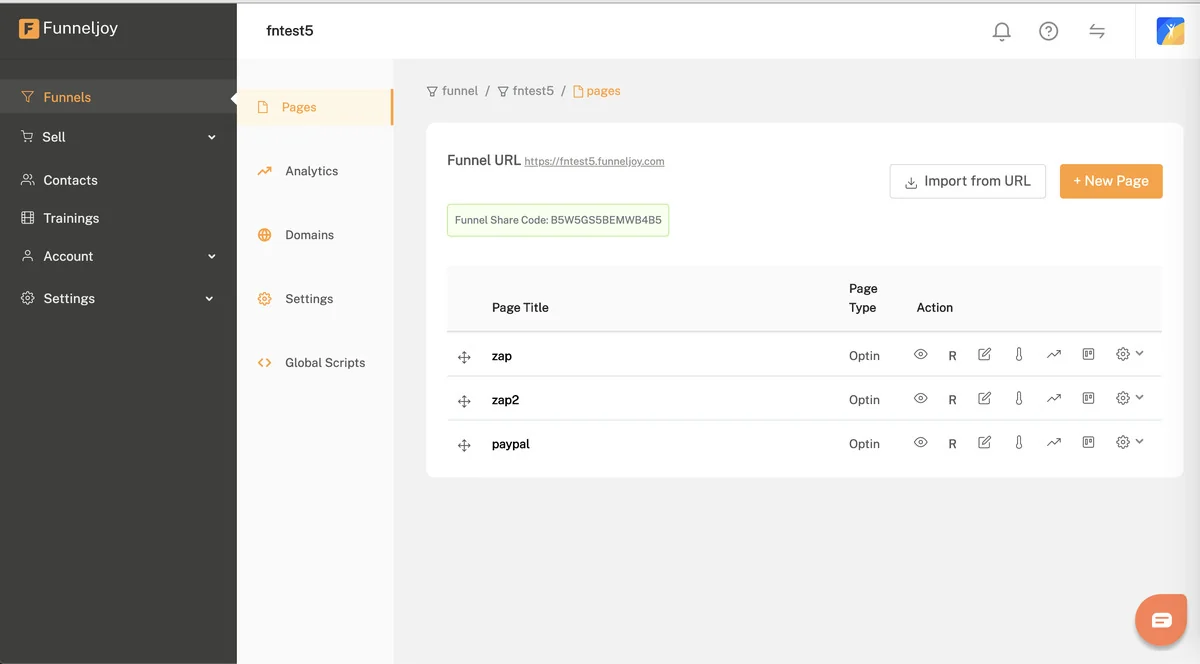The width and height of the screenshot is (1200, 664).
Task: Edit the zap page with pencil icon
Action: tap(984, 355)
